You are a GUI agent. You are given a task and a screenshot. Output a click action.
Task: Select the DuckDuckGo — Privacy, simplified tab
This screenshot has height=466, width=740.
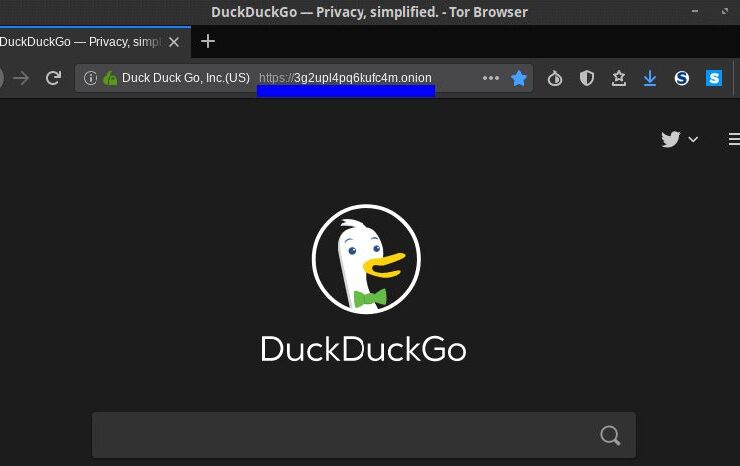(94, 42)
